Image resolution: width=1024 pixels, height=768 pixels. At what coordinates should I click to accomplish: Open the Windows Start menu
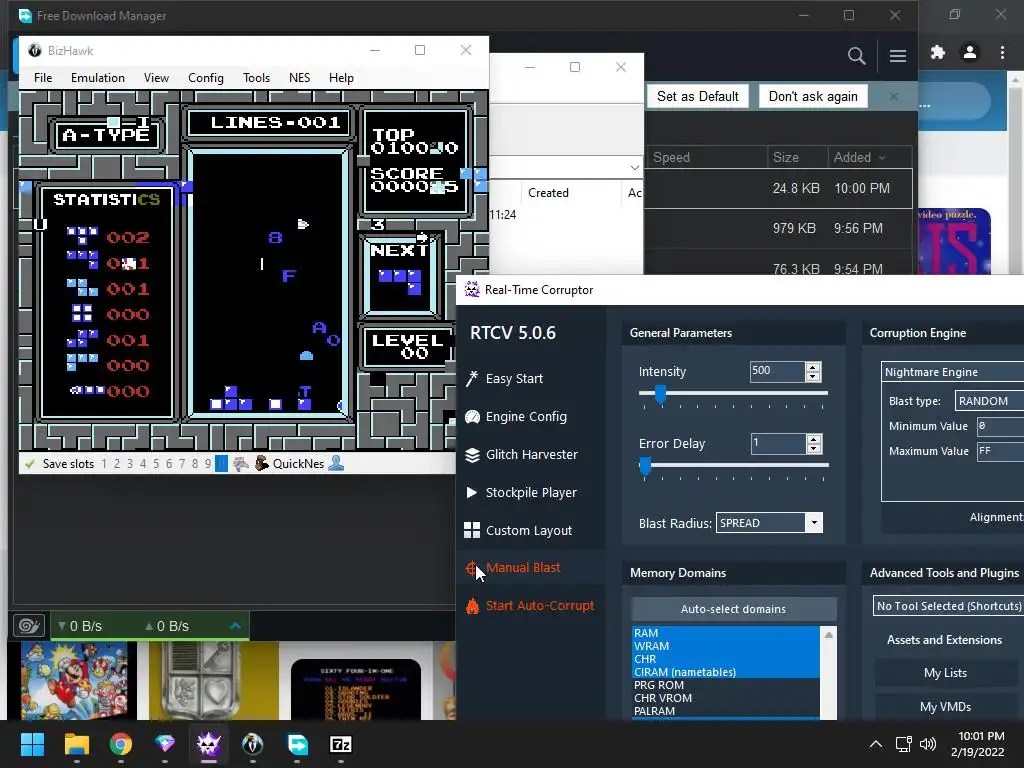click(x=32, y=744)
